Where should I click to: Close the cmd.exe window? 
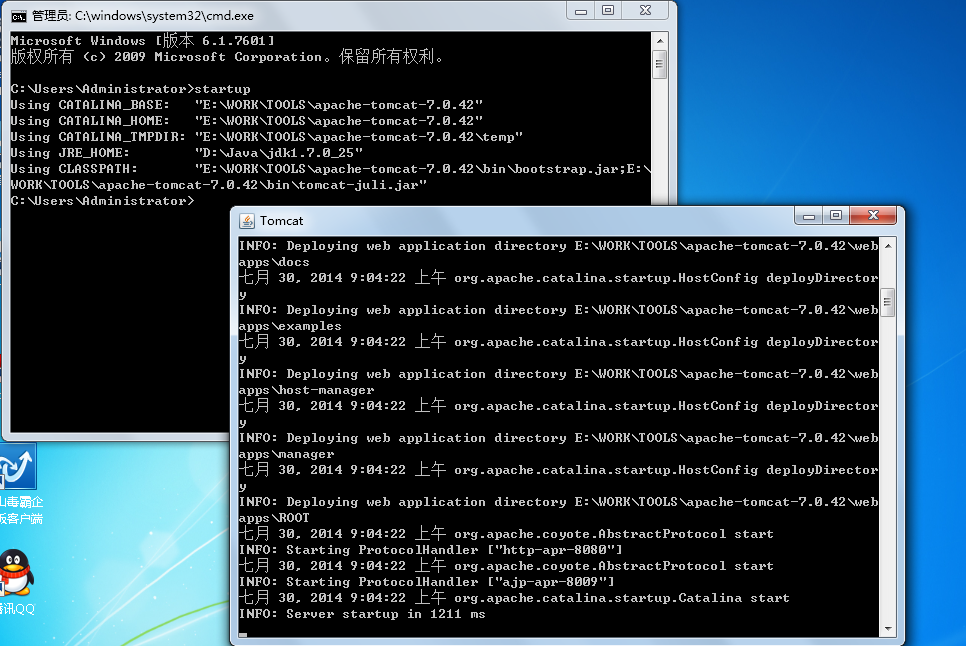(x=645, y=10)
